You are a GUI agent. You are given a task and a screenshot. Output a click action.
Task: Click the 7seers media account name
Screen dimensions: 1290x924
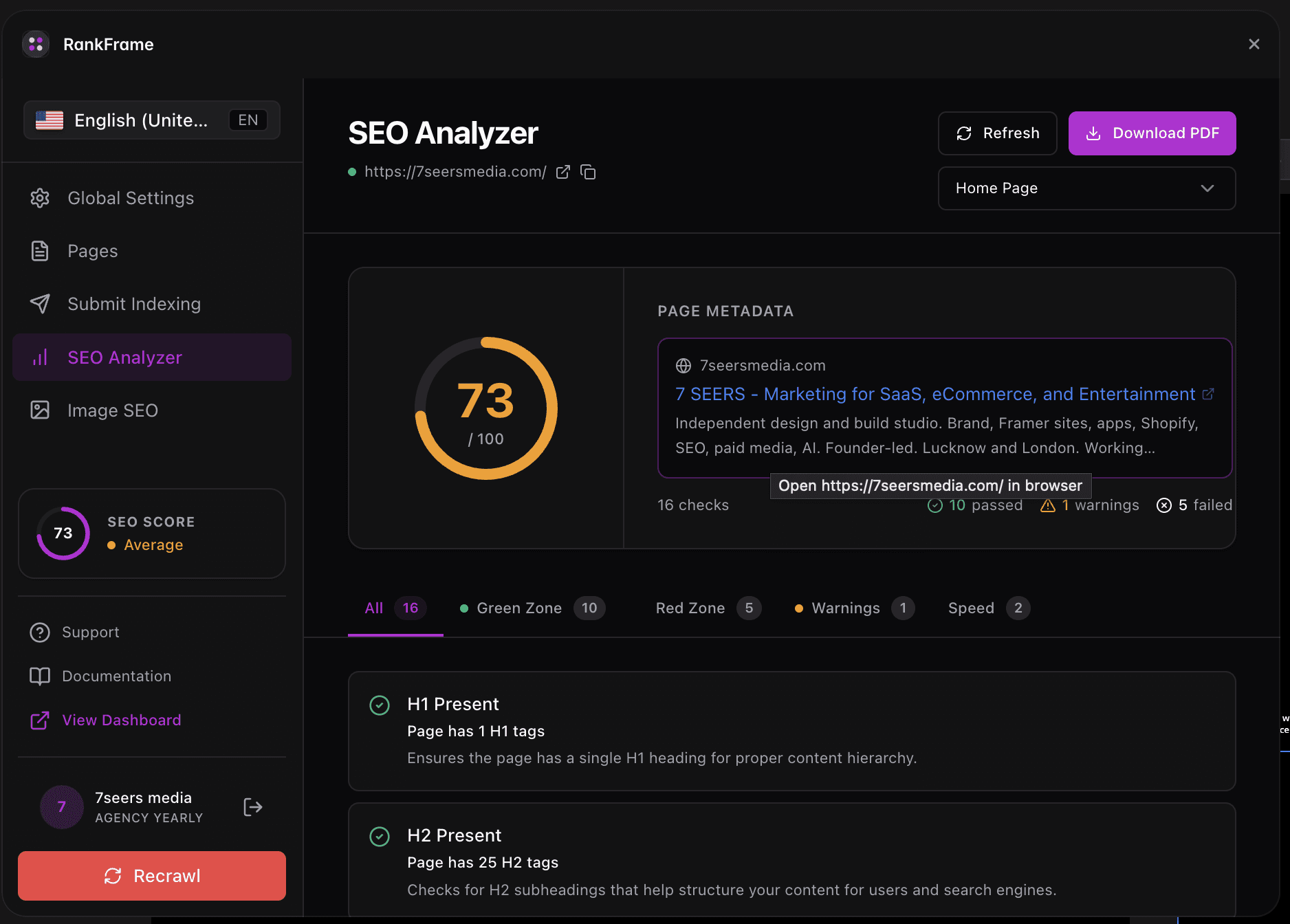pyautogui.click(x=143, y=798)
